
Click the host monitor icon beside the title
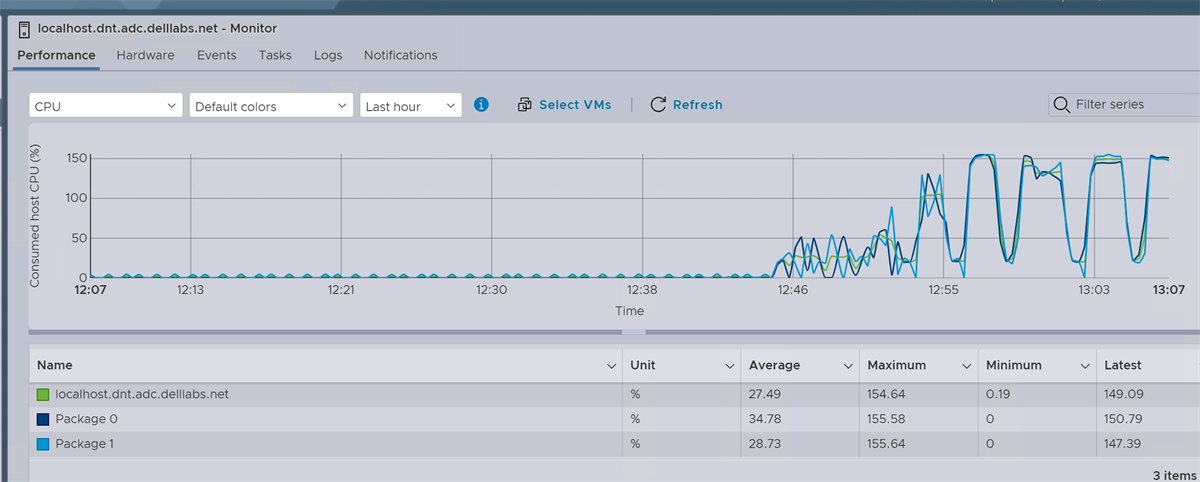click(x=25, y=28)
